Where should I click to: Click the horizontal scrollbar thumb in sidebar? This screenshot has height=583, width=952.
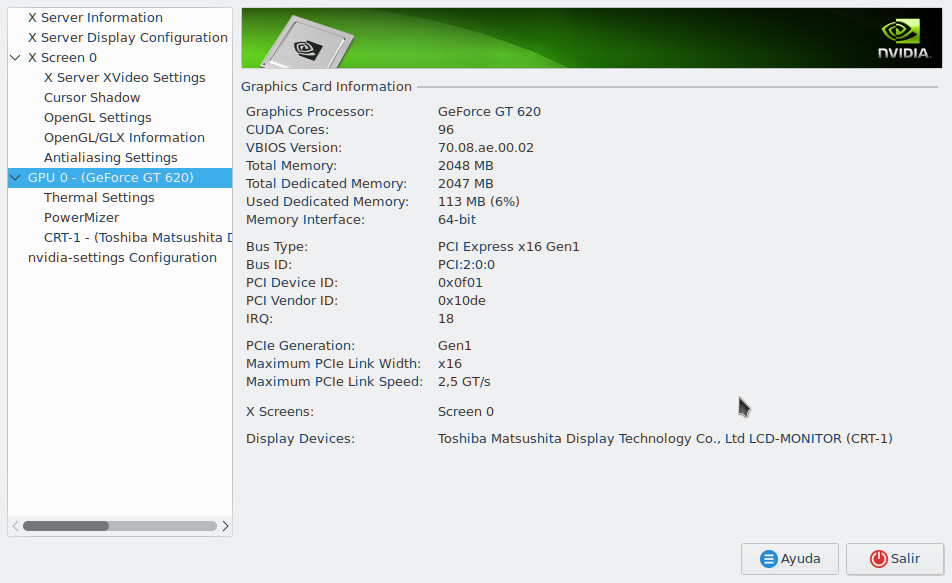point(66,526)
